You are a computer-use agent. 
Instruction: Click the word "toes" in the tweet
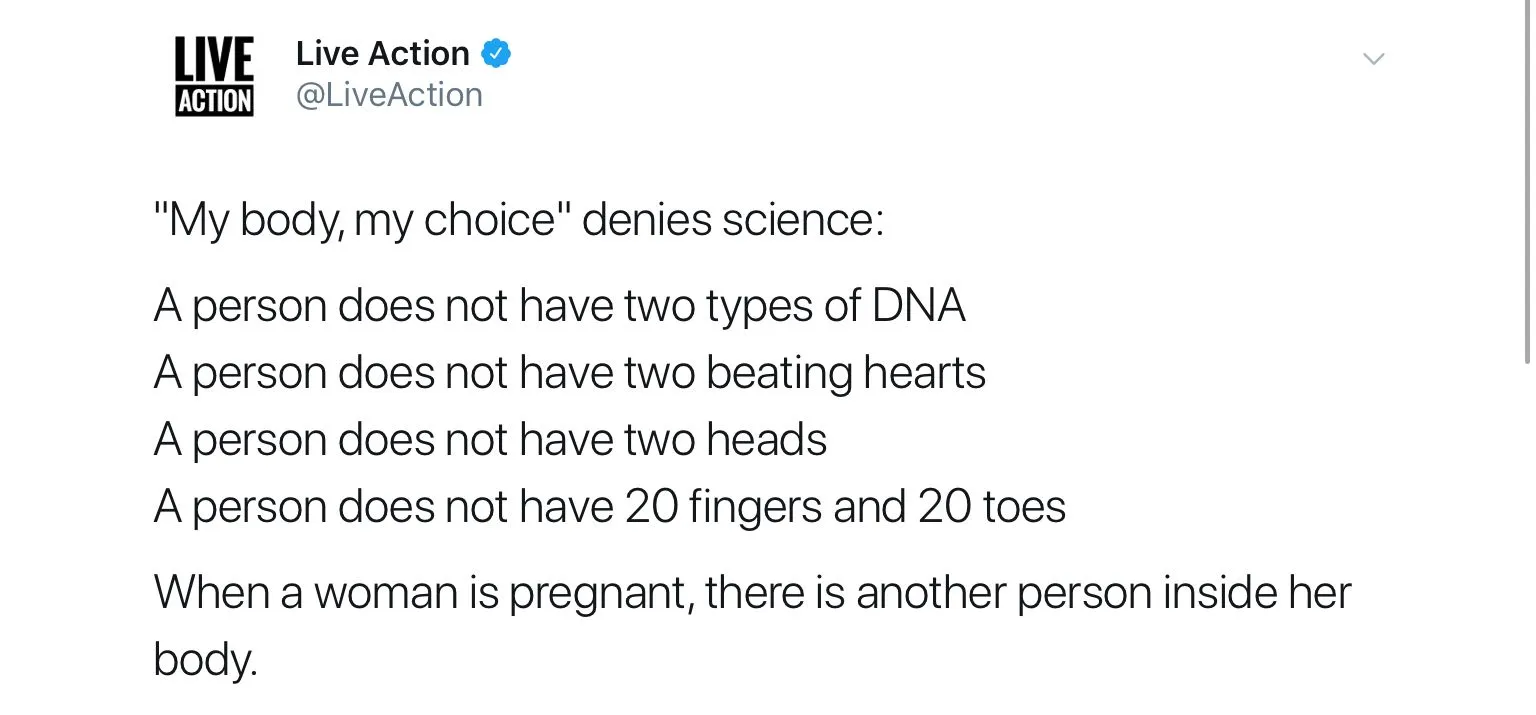1024,507
